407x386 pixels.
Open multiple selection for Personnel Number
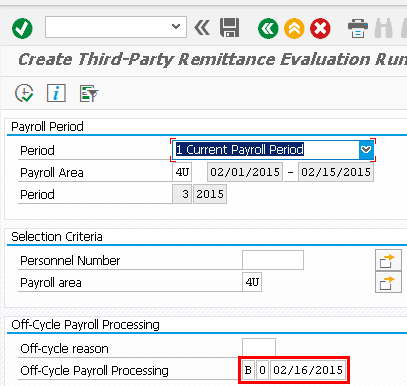(x=388, y=260)
